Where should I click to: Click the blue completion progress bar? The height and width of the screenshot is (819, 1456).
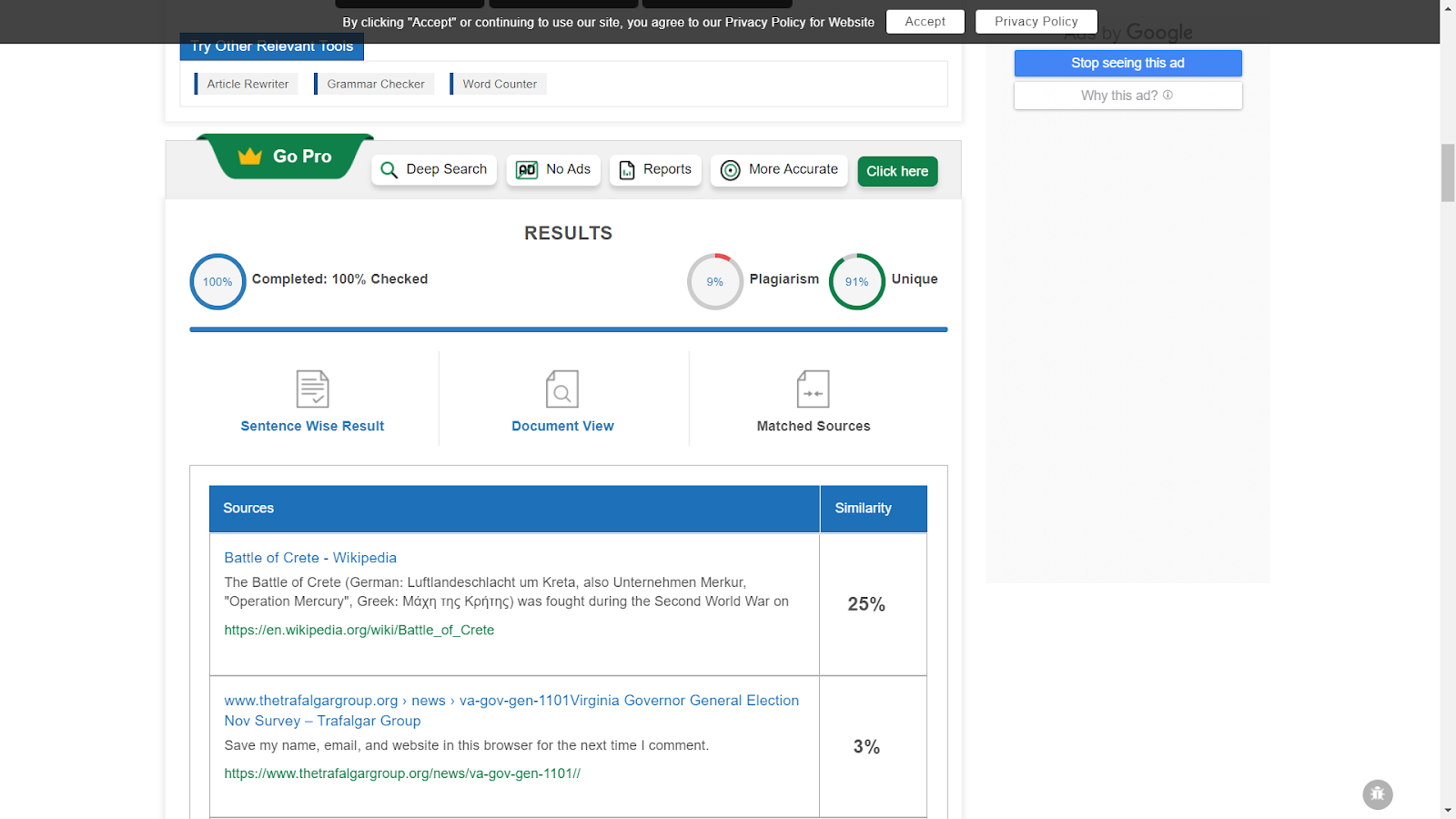(569, 329)
